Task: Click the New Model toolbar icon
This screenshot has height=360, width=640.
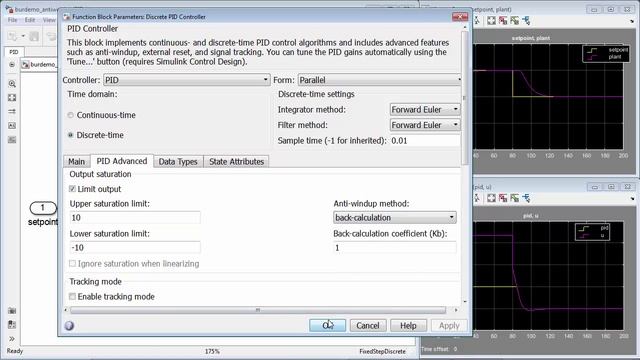Action: [x=13, y=36]
